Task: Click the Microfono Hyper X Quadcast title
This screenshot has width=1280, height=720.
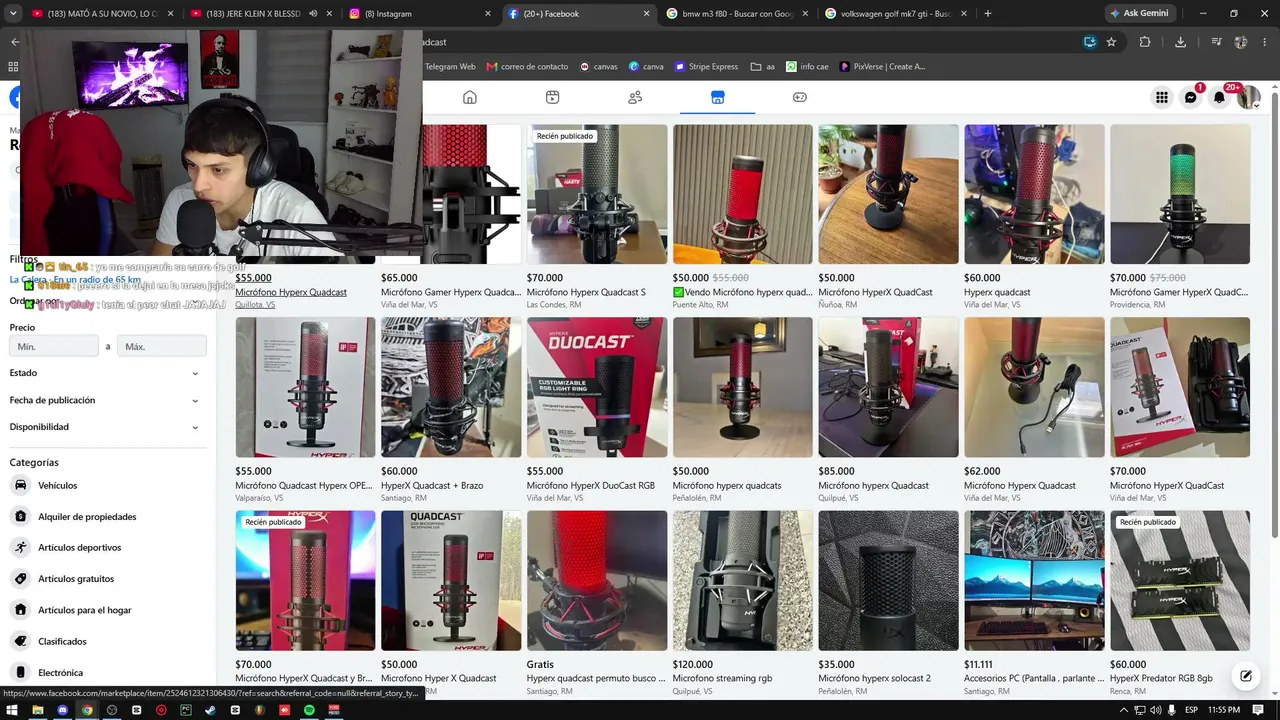Action: 439,678
